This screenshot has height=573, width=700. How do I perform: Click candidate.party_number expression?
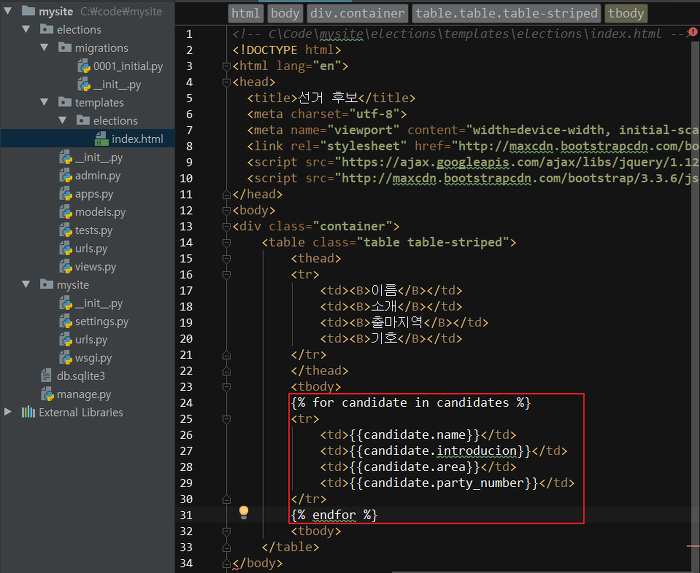click(444, 483)
